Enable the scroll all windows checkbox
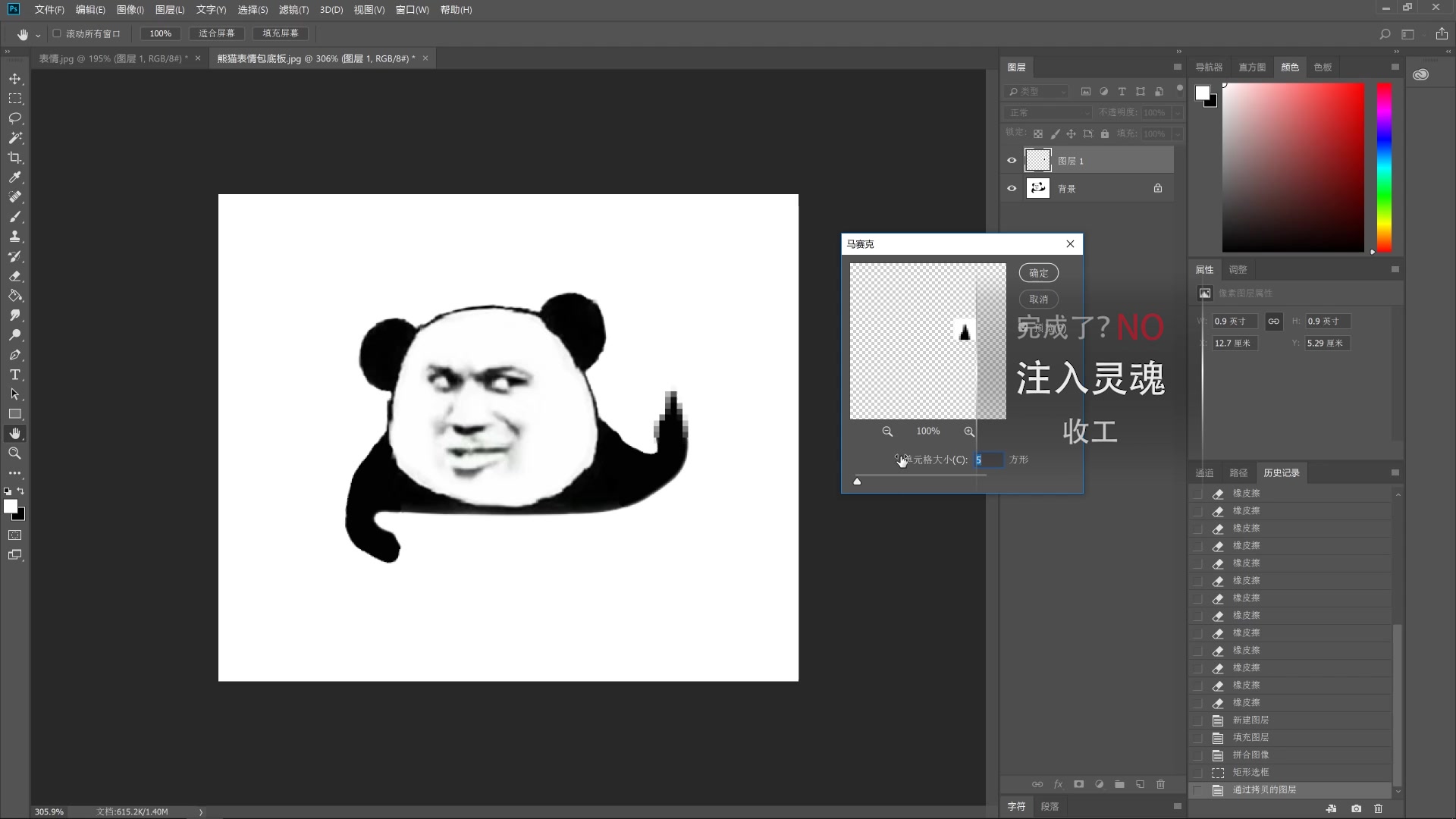The image size is (1456, 819). pyautogui.click(x=57, y=33)
